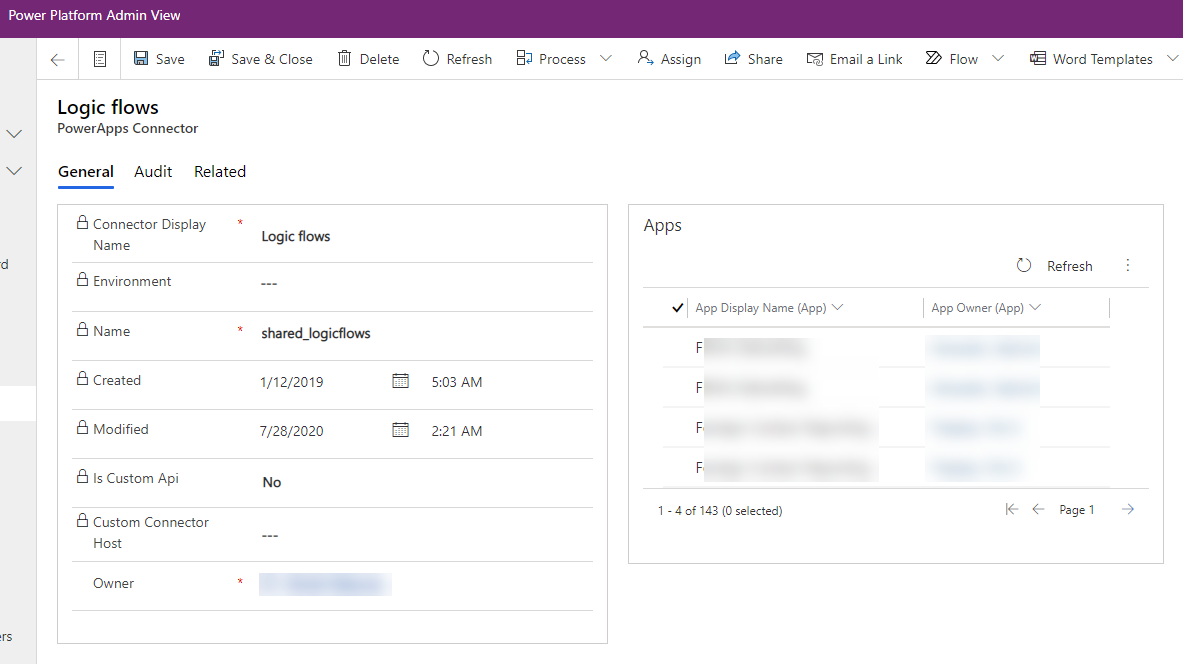Viewport: 1183px width, 664px height.
Task: Open the Modified date calendar picker
Action: [x=401, y=430]
